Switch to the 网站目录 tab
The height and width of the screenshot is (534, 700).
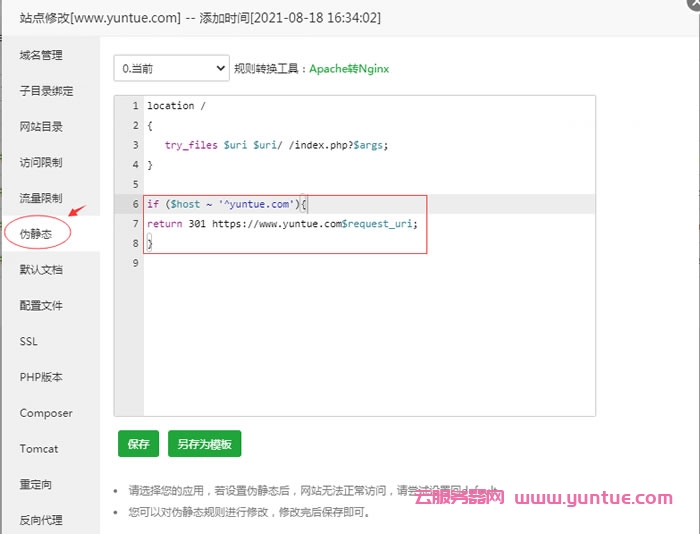[x=41, y=127]
